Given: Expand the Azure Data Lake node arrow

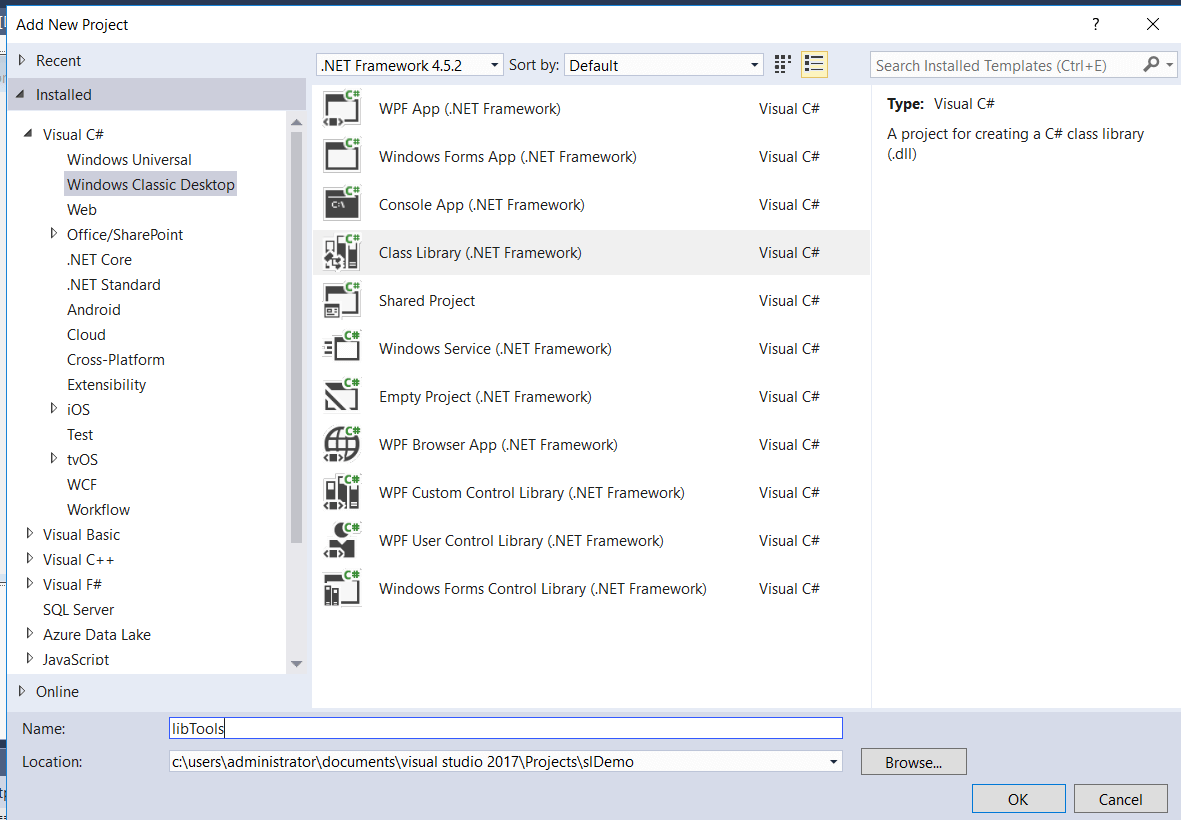Looking at the screenshot, I should click(29, 633).
